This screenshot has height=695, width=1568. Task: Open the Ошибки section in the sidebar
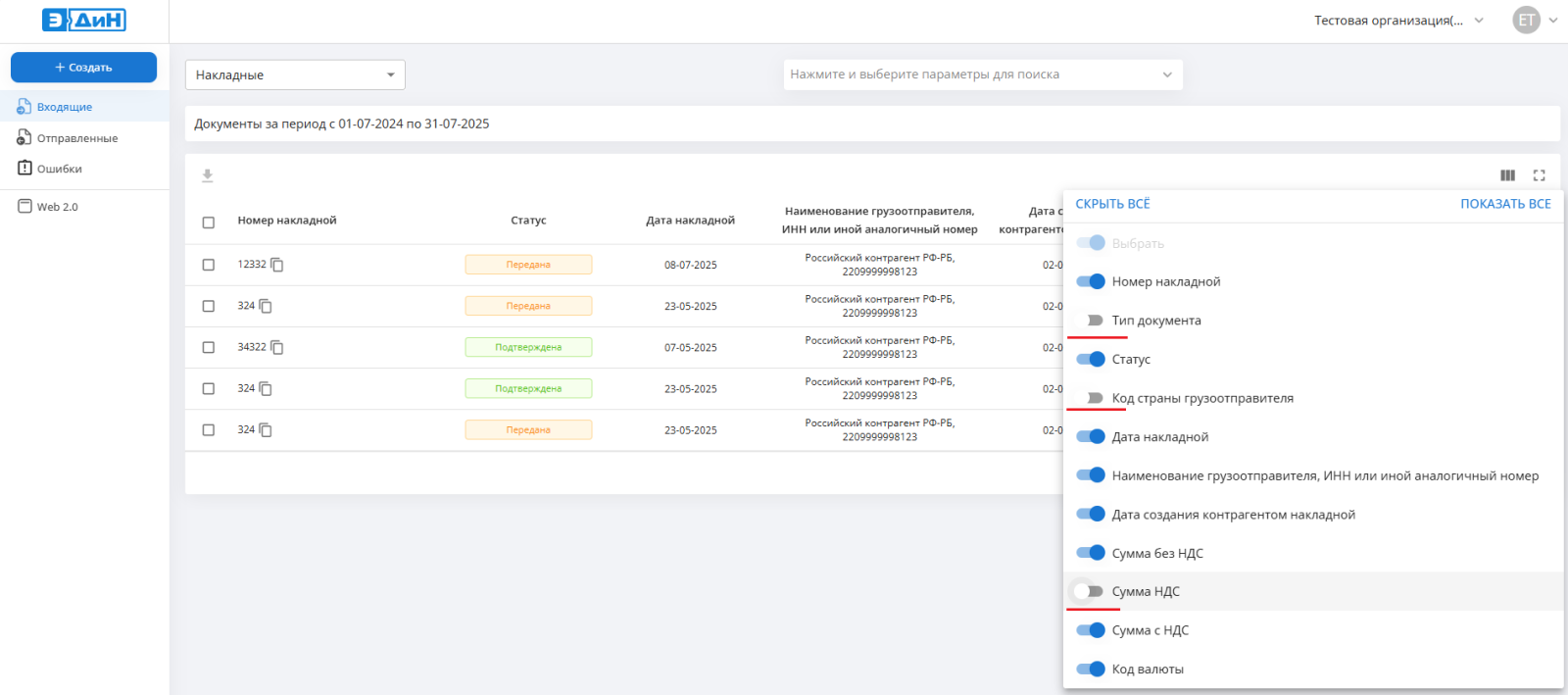click(x=59, y=169)
